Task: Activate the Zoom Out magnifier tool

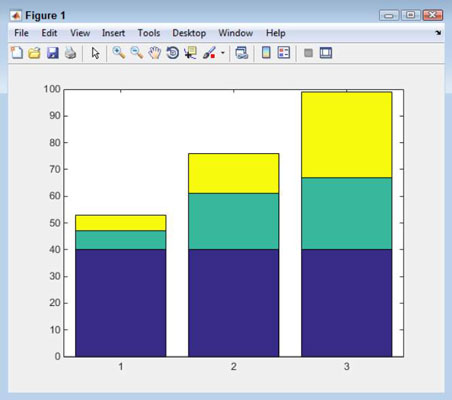Action: pyautogui.click(x=137, y=53)
